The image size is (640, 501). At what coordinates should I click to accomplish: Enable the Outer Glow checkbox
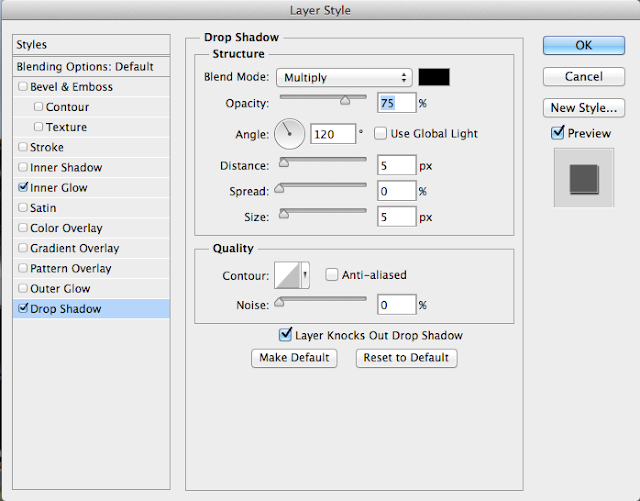click(23, 288)
